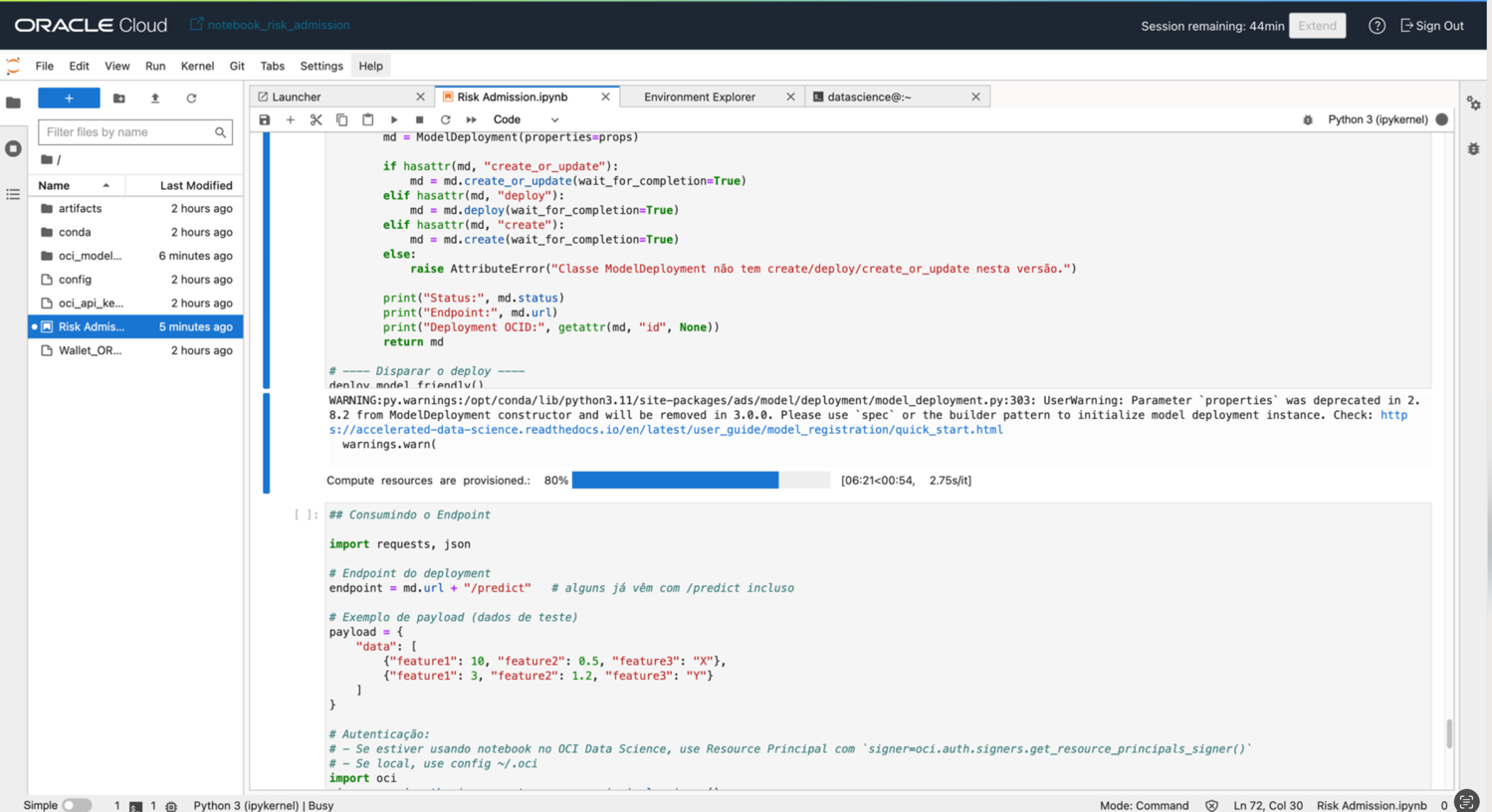The width and height of the screenshot is (1492, 812).
Task: Open the Code cell type dropdown
Action: tap(526, 119)
